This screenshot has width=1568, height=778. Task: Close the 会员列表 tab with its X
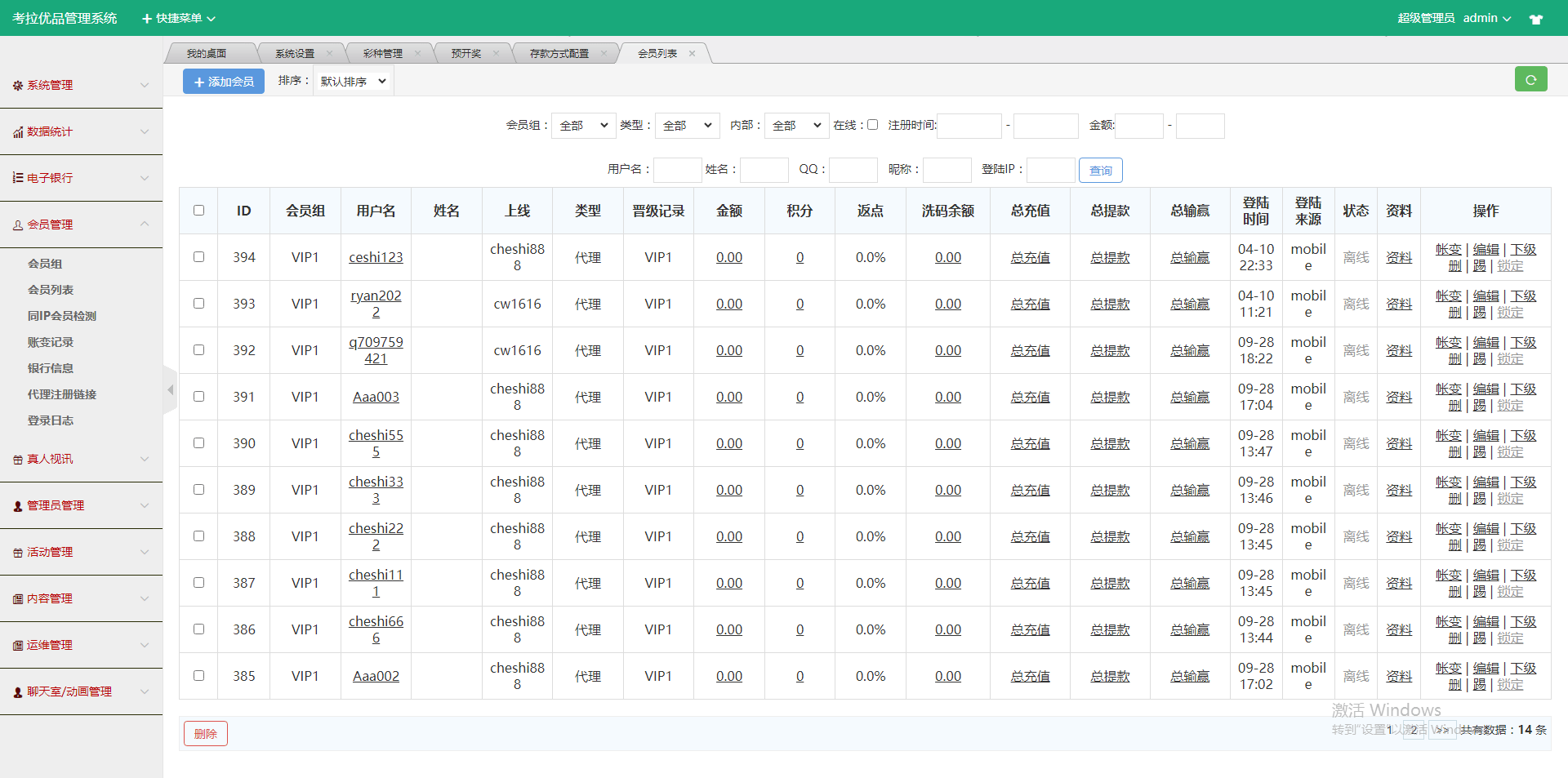click(692, 54)
